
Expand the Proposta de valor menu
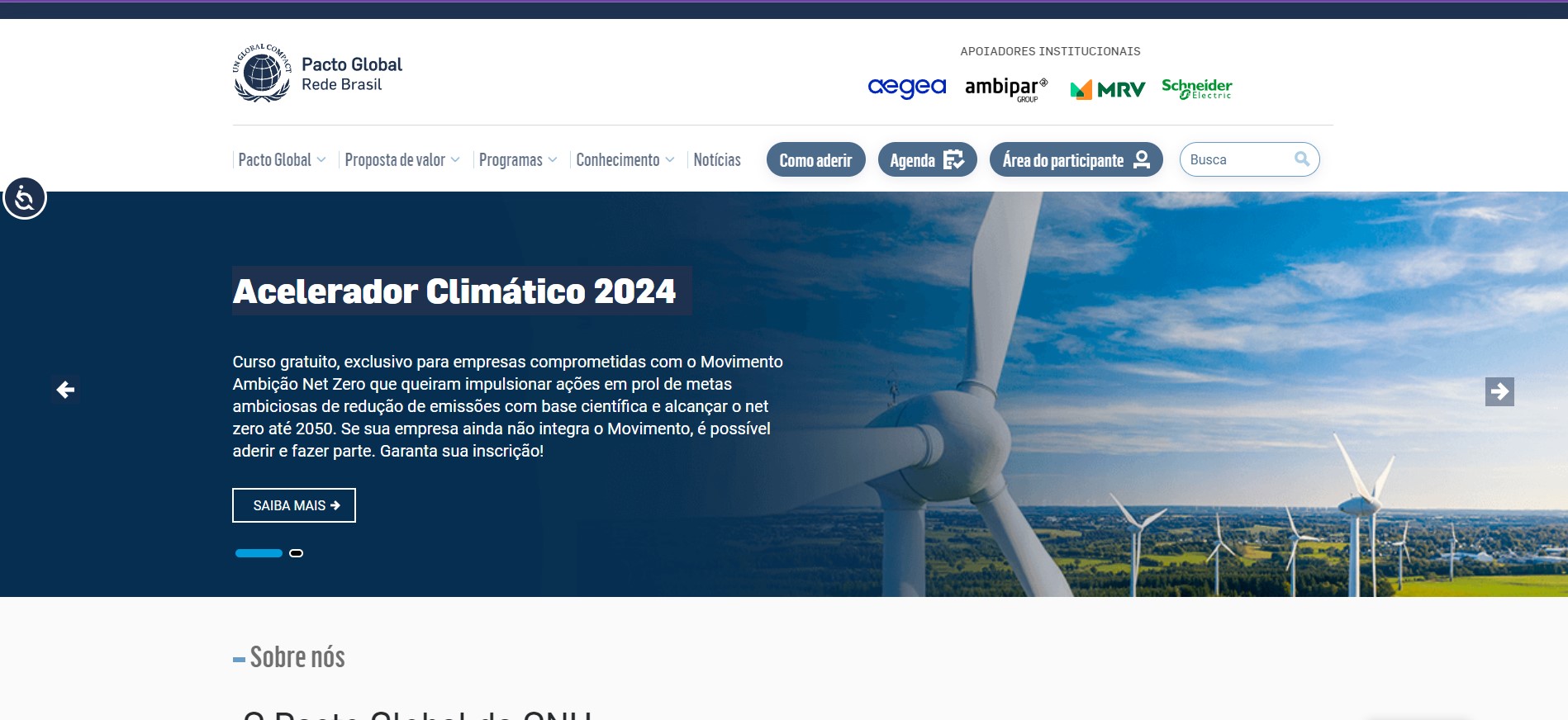(x=402, y=160)
